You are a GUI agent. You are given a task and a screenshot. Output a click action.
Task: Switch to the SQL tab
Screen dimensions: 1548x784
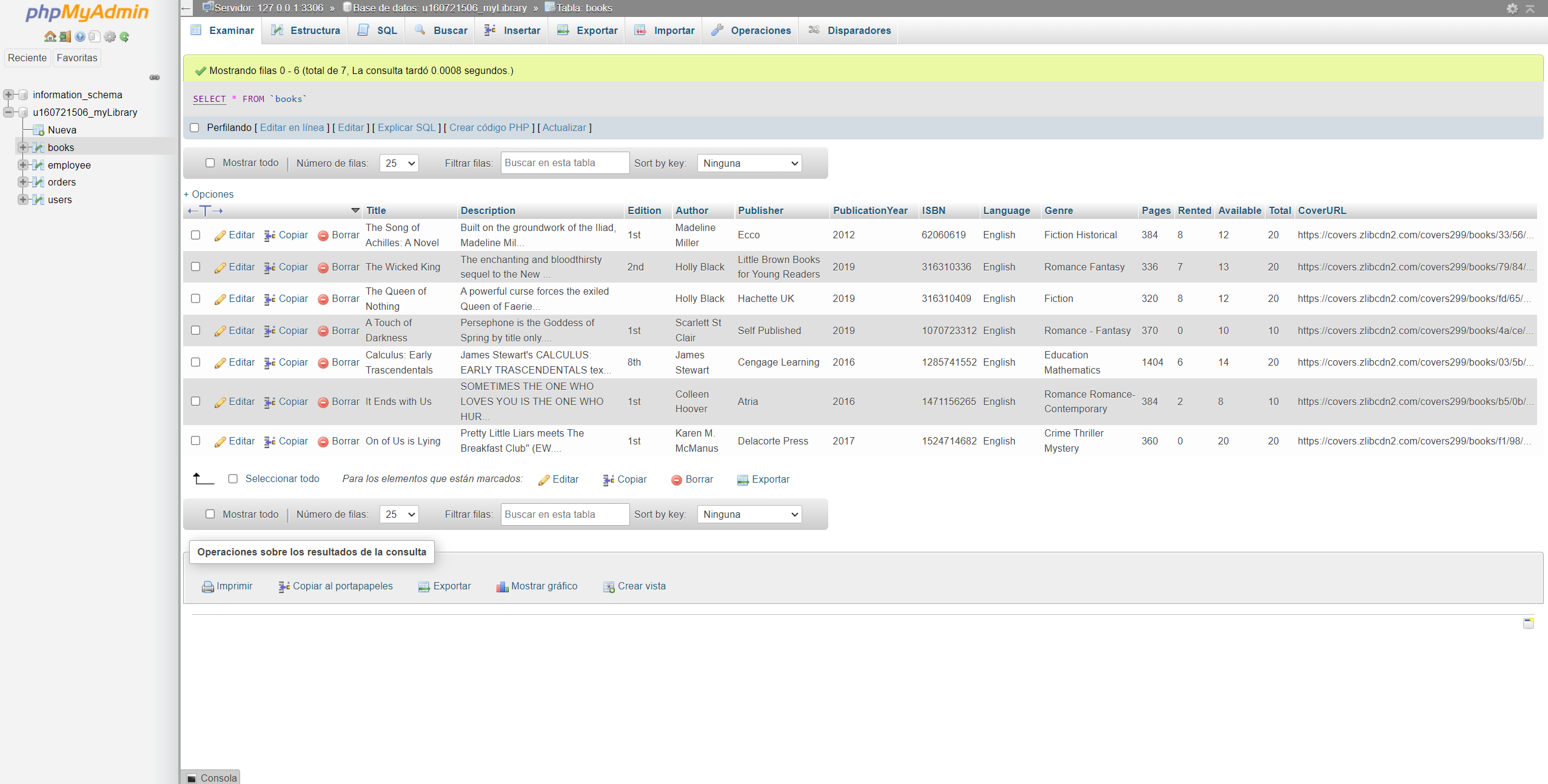[x=376, y=30]
